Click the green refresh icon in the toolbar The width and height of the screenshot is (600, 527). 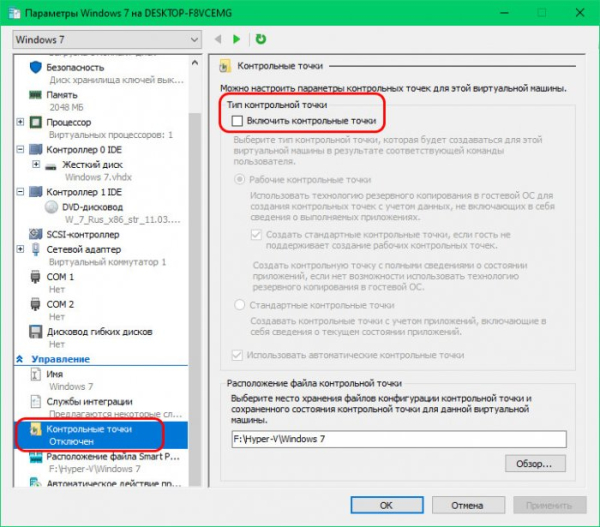point(261,39)
